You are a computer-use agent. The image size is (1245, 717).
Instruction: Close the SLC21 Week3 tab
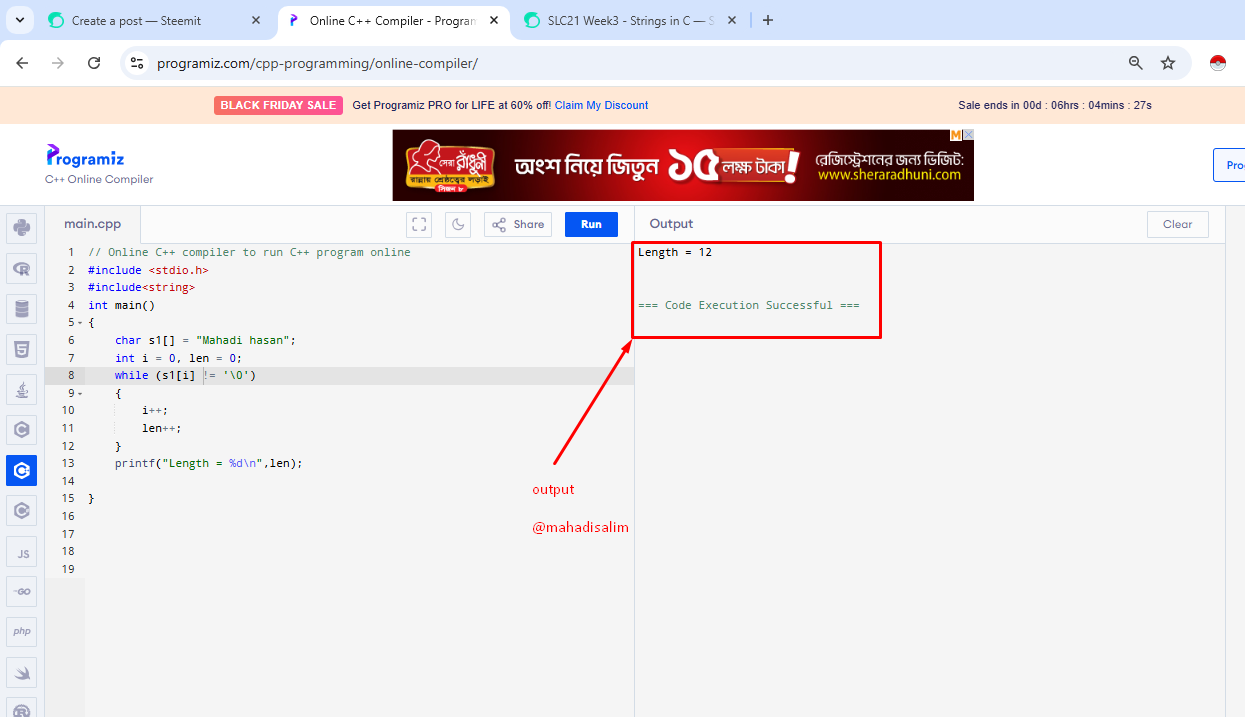click(732, 20)
